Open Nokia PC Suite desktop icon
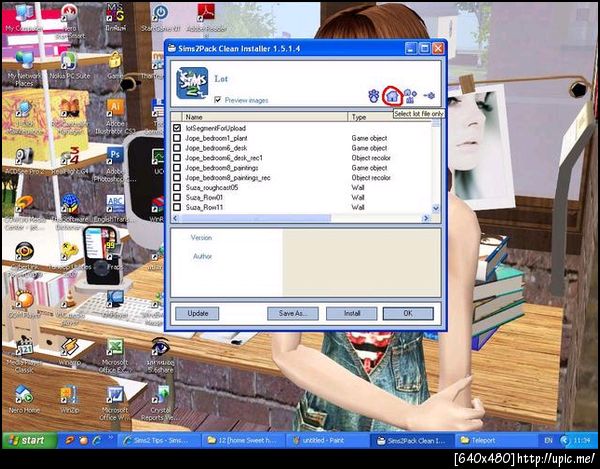 click(x=69, y=66)
